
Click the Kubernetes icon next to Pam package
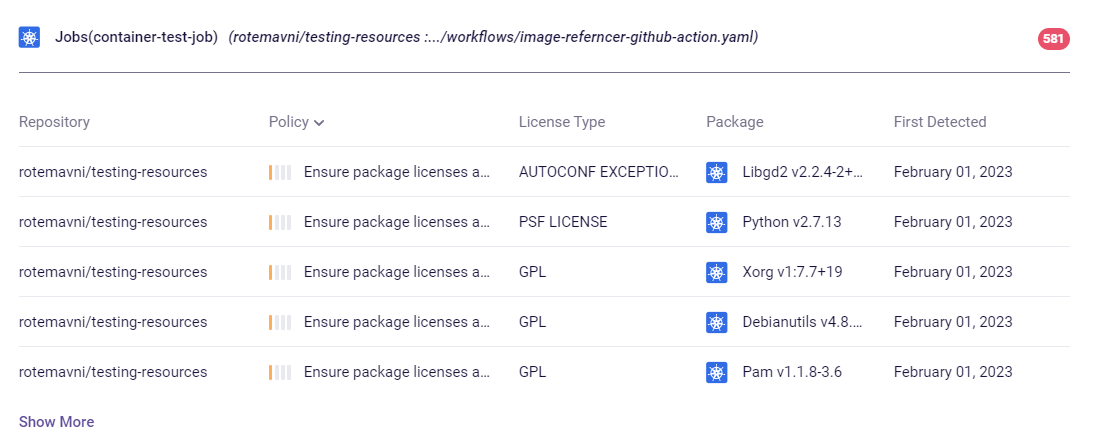pyautogui.click(x=716, y=372)
